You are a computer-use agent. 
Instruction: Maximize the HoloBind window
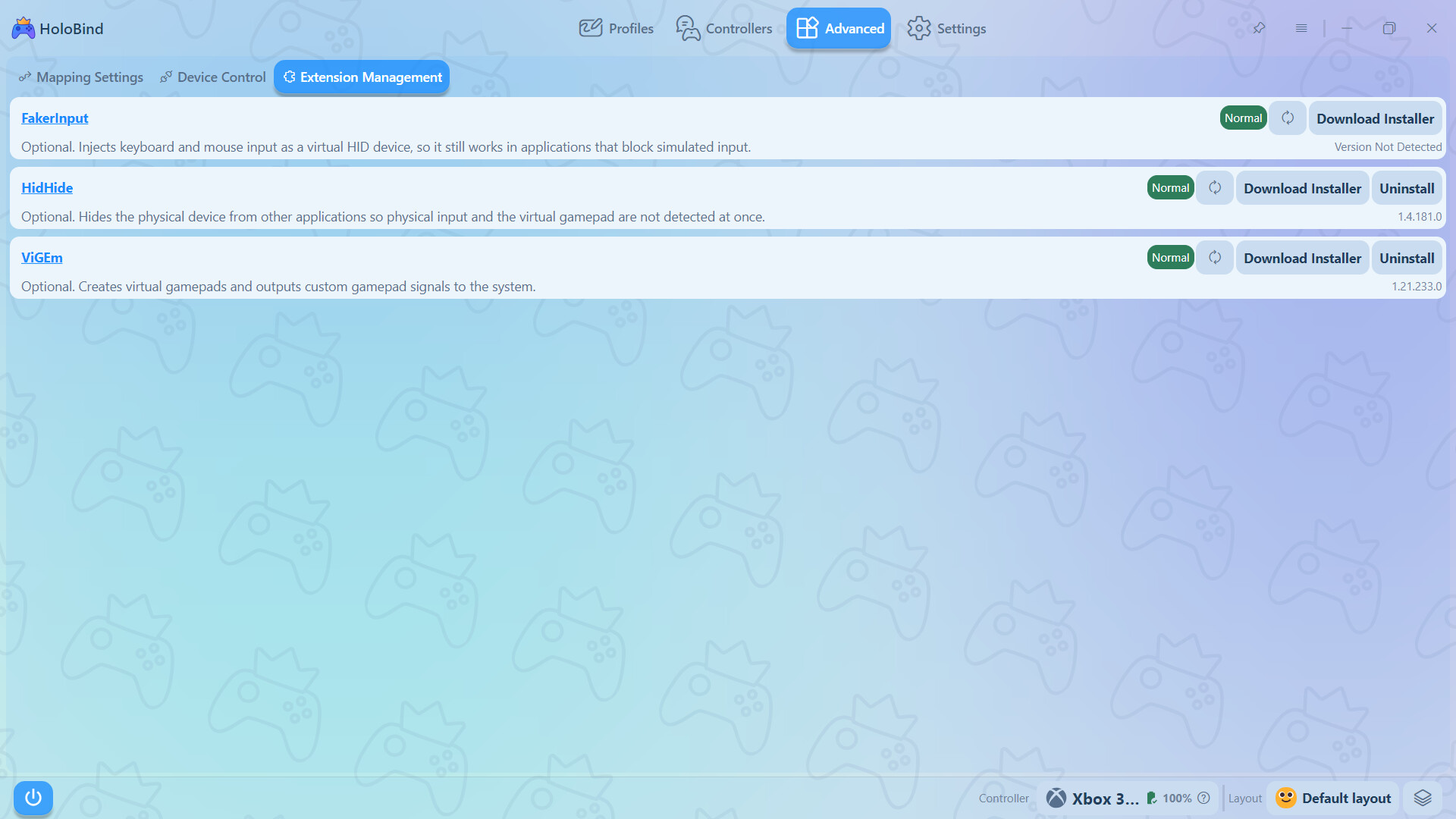[x=1389, y=28]
